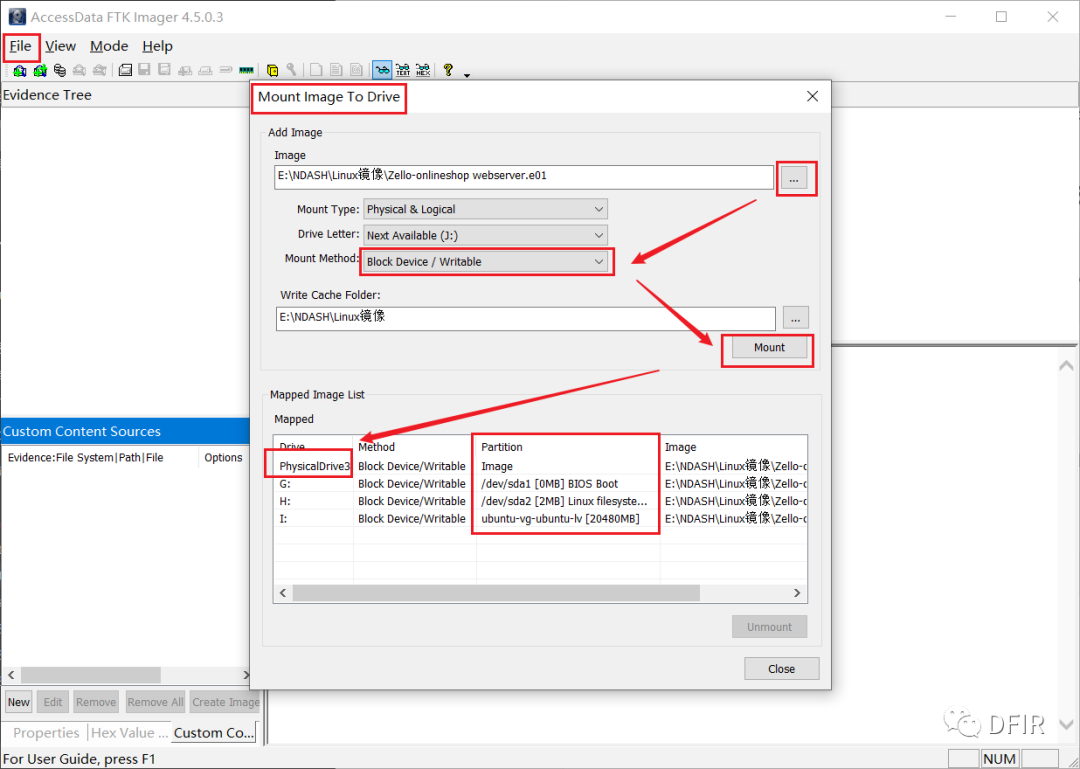Open the Mode menu
1080x769 pixels.
click(109, 46)
